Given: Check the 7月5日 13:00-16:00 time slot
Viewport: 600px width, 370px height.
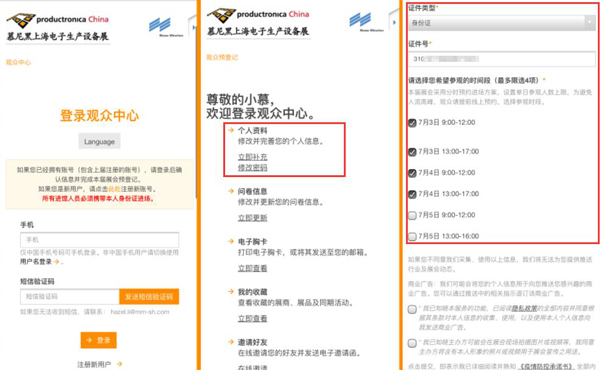Looking at the screenshot, I should point(412,236).
